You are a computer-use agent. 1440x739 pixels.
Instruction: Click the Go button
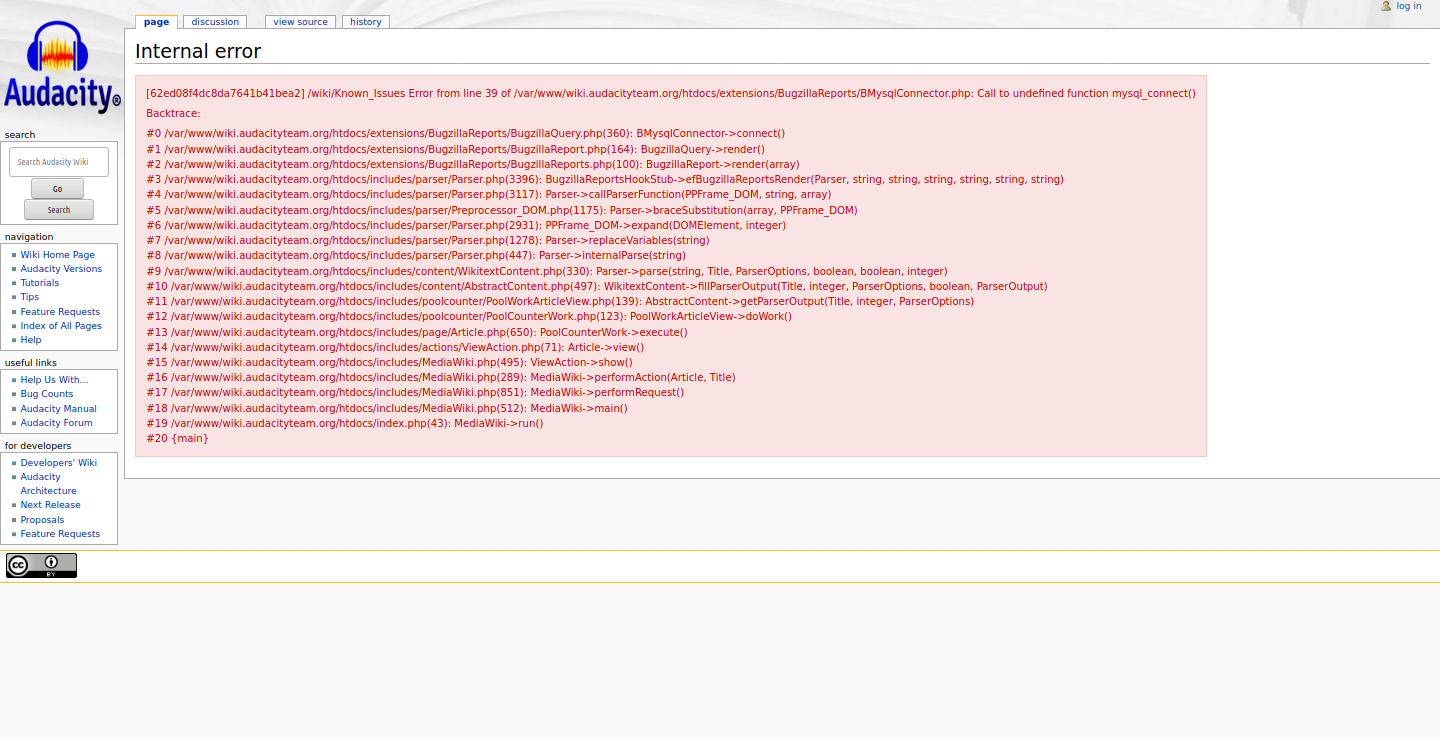click(x=57, y=189)
